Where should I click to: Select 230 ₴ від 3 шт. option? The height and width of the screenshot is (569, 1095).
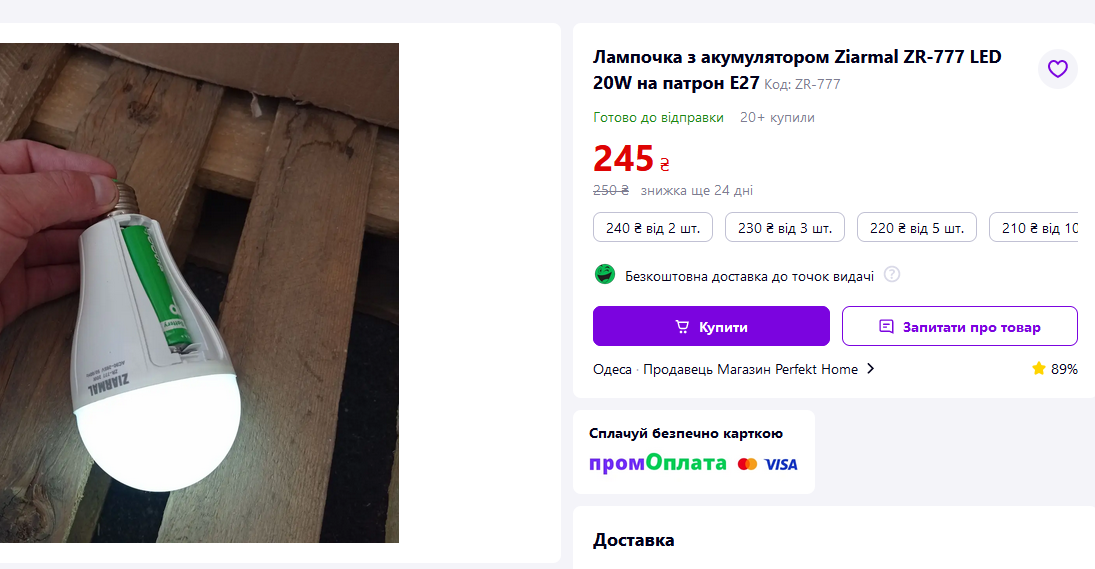coord(785,228)
